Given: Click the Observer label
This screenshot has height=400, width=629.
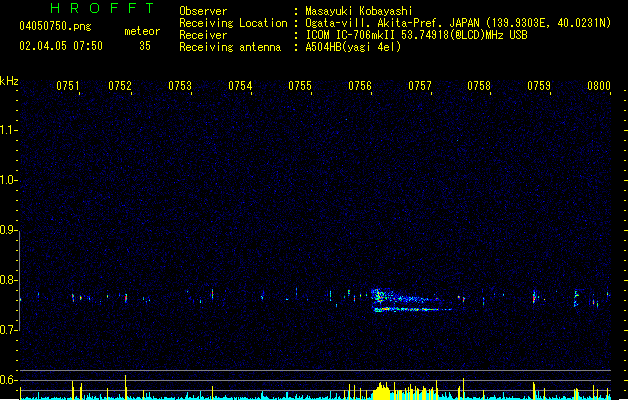Looking at the screenshot, I should coord(203,11).
